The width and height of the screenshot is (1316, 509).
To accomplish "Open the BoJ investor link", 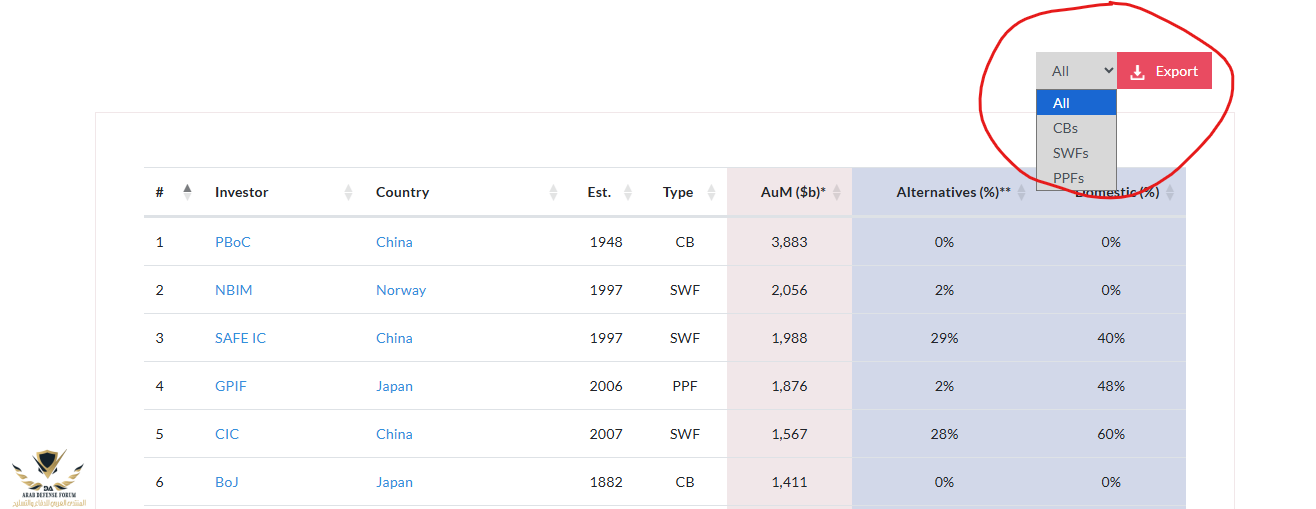I will (227, 482).
